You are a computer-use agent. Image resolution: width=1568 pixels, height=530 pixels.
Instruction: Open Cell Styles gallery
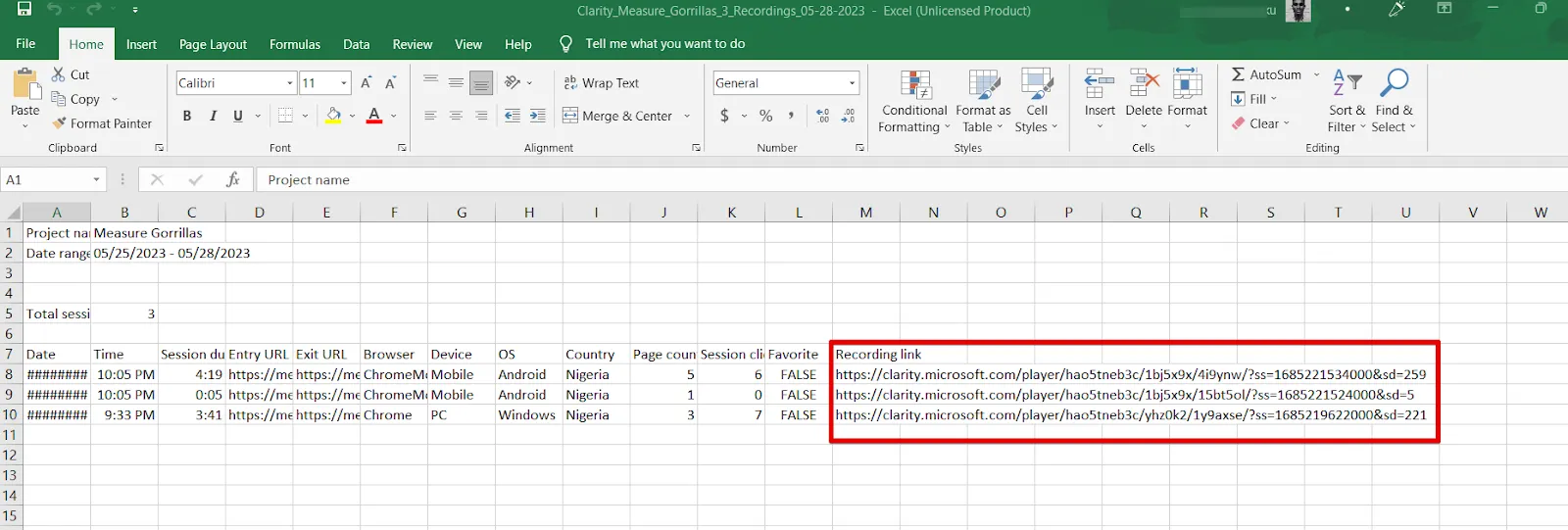point(1036,101)
